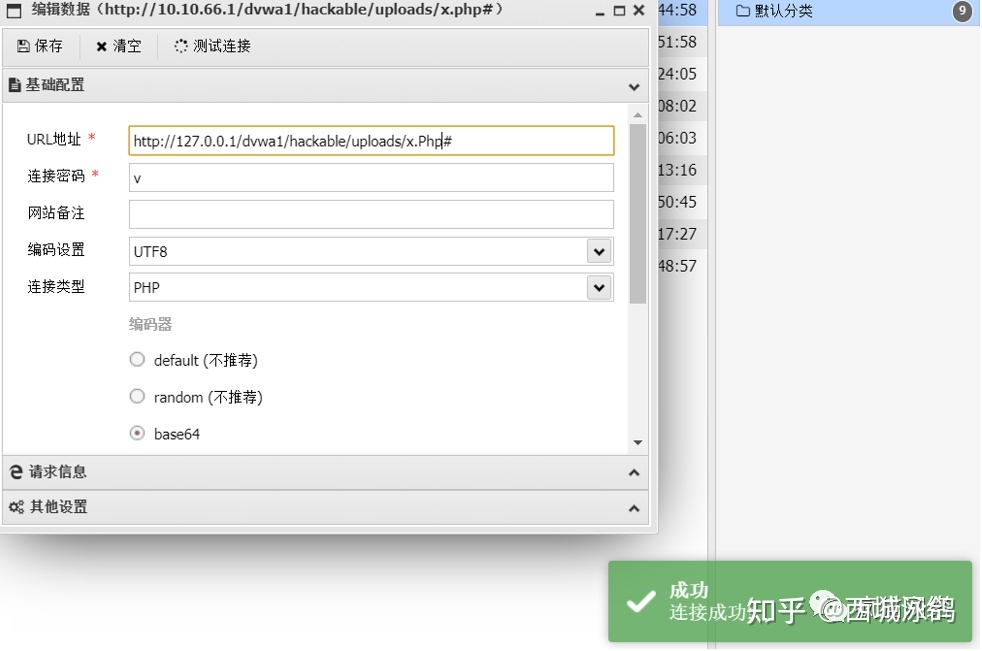Open the UTF8 encoding combo box

(x=371, y=251)
